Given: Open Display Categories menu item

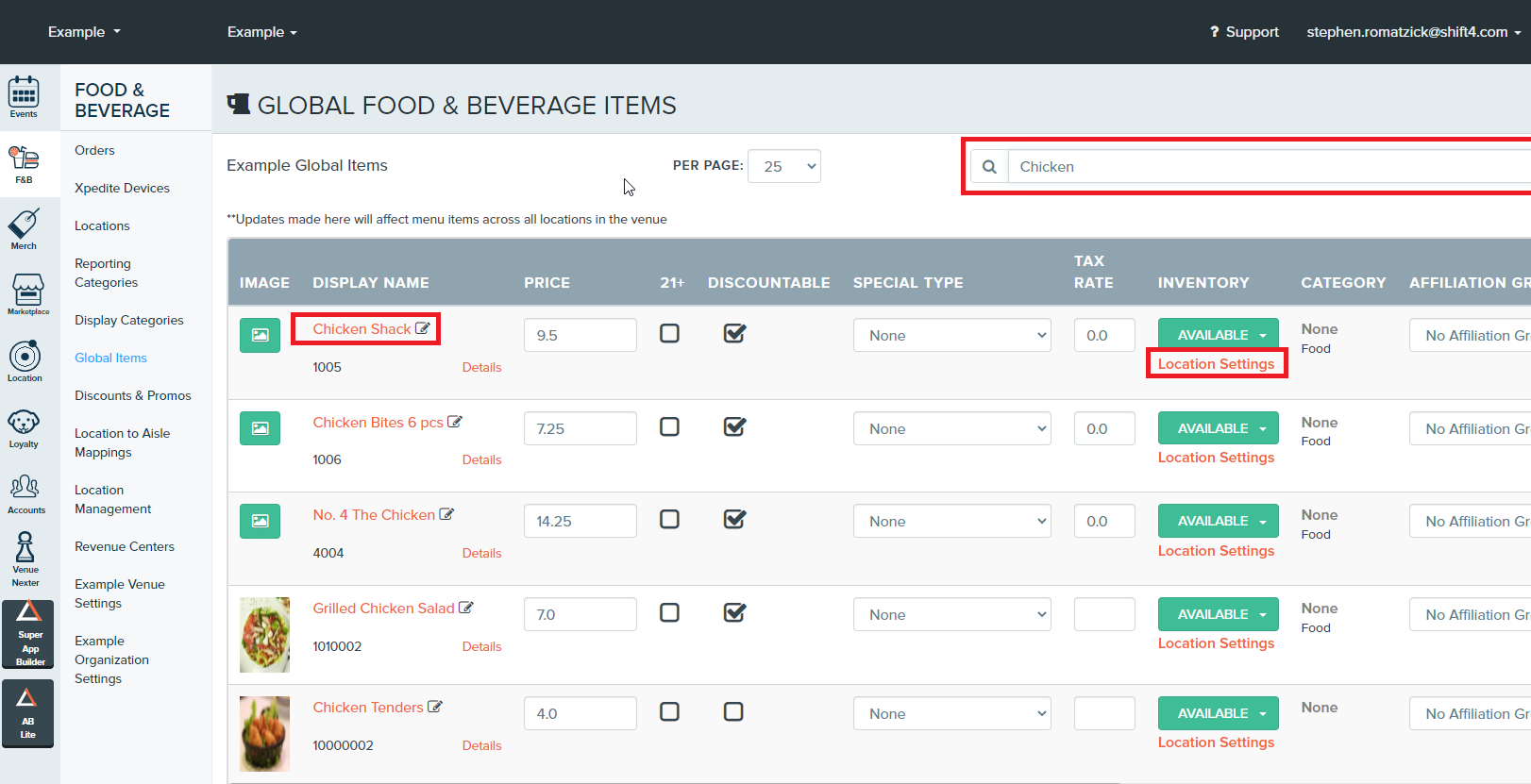Looking at the screenshot, I should (129, 320).
